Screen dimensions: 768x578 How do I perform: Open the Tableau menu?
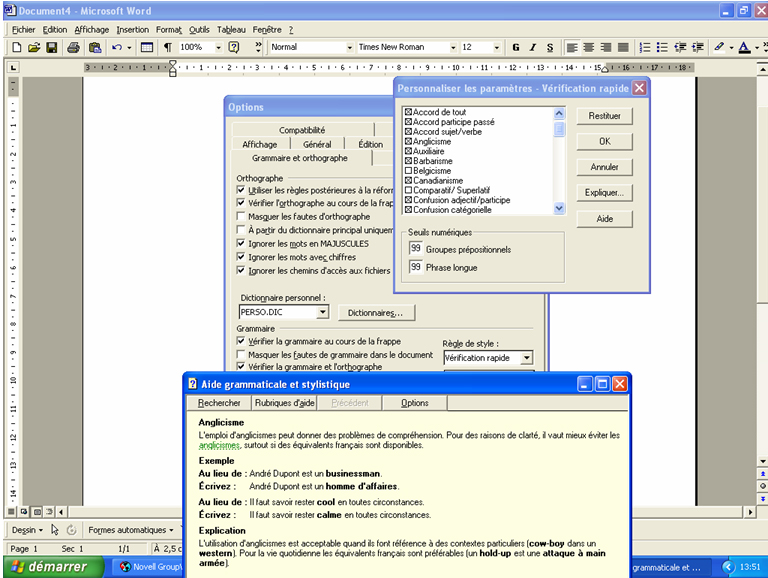click(231, 29)
